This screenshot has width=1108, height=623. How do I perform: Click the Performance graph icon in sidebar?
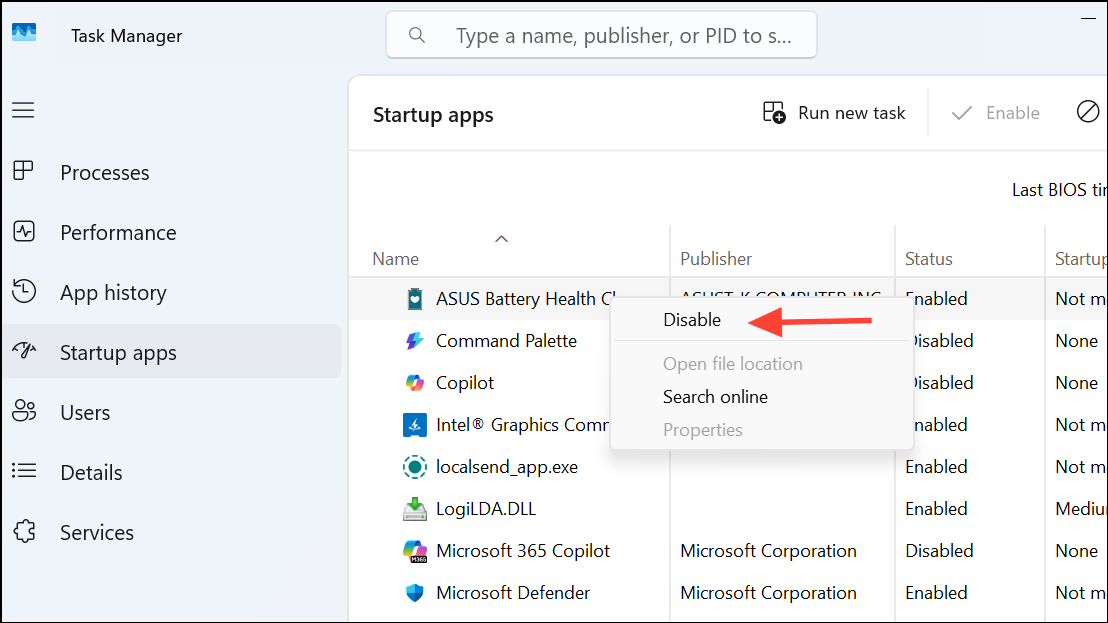pyautogui.click(x=24, y=232)
